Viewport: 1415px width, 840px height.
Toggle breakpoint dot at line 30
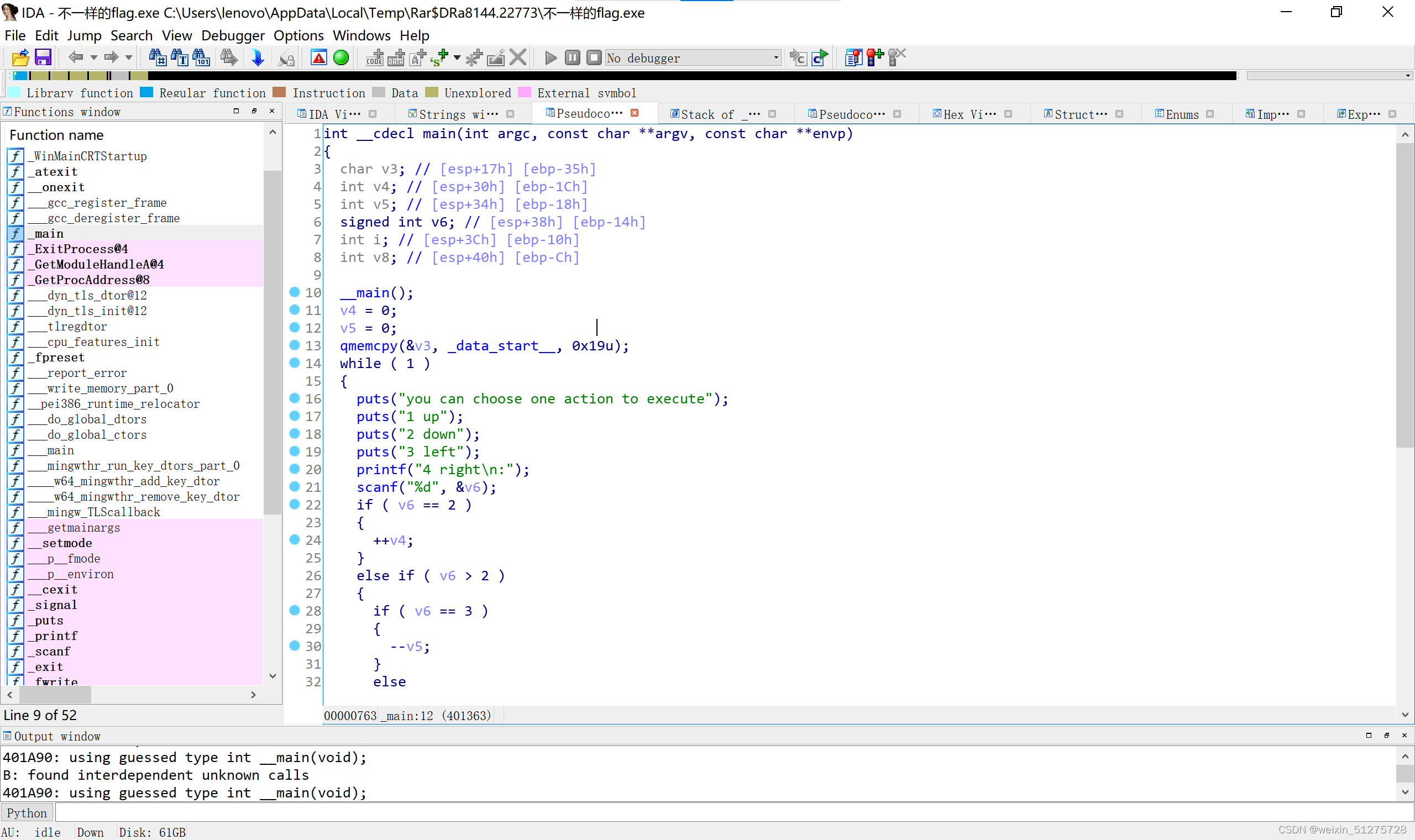point(294,645)
